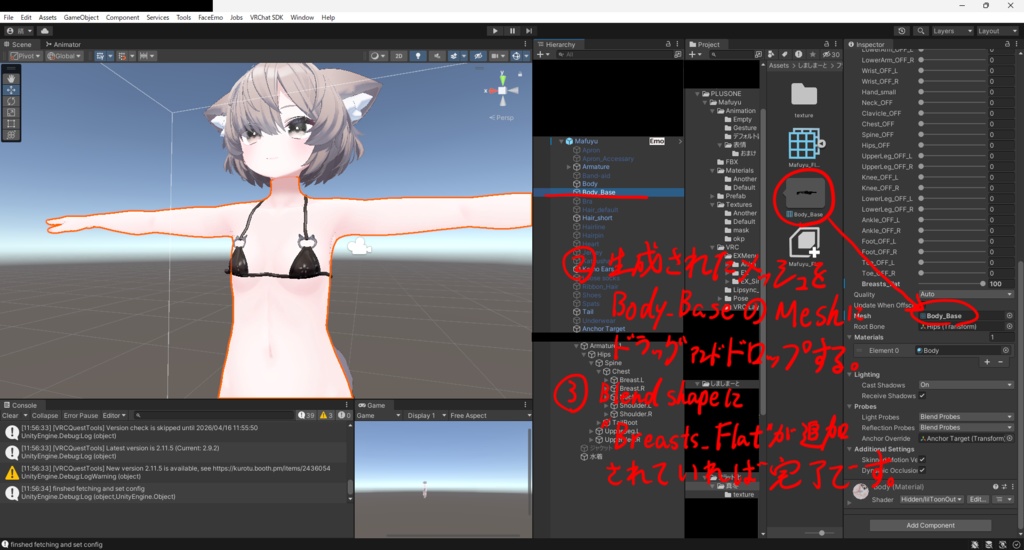This screenshot has height=550, width=1024.
Task: Select the Body_Base mesh asset thumbnail
Action: (805, 194)
